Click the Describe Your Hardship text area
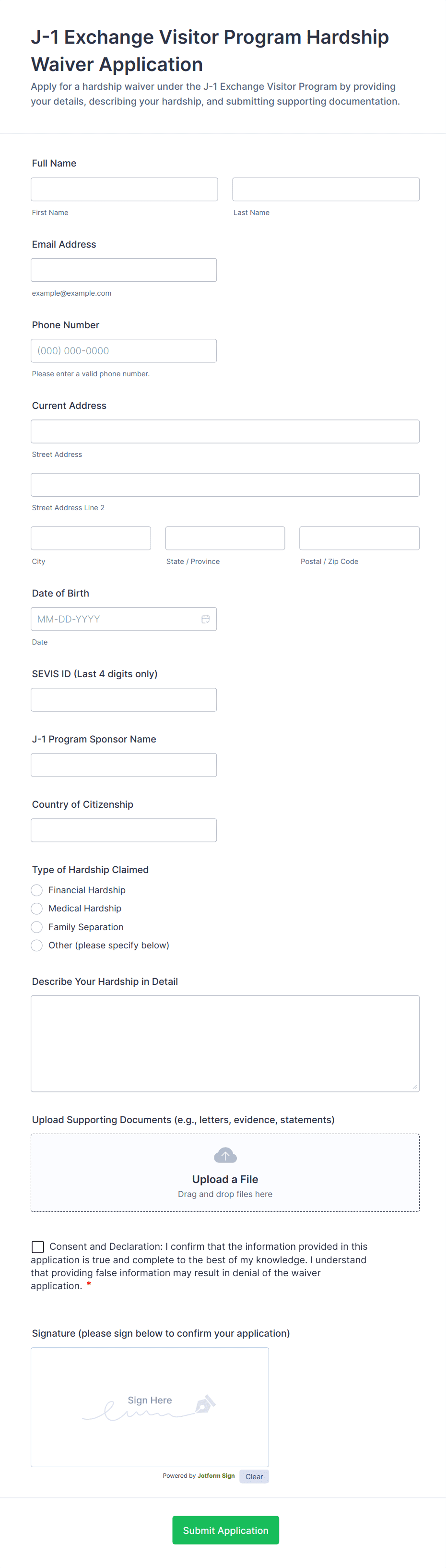Image resolution: width=446 pixels, height=1568 pixels. pos(225,1043)
